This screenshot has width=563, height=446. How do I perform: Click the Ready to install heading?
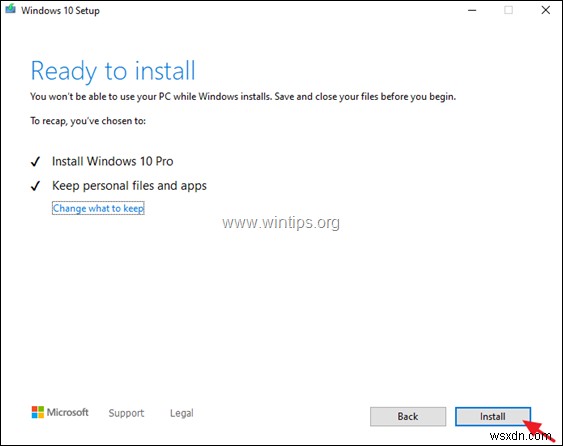113,71
